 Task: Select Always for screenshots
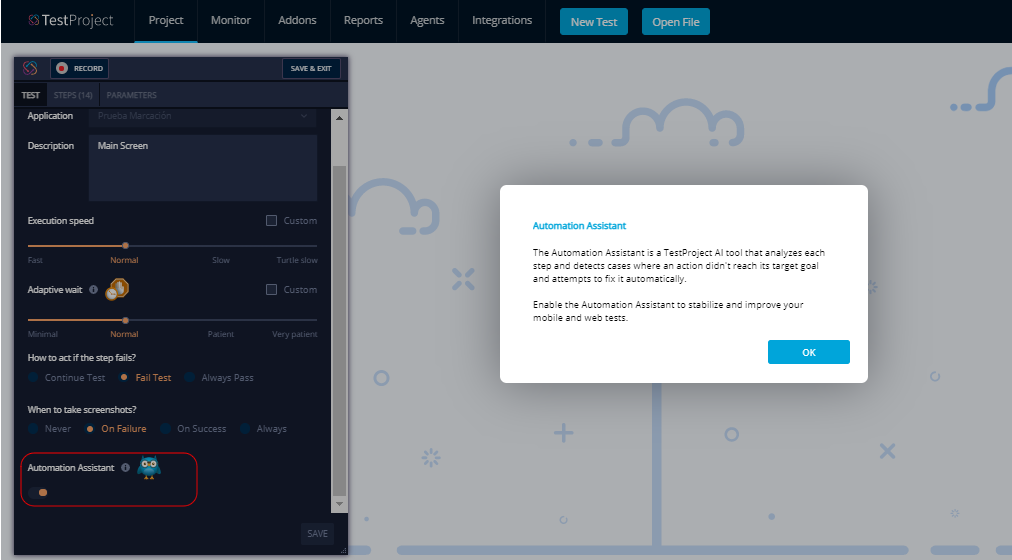pos(245,428)
